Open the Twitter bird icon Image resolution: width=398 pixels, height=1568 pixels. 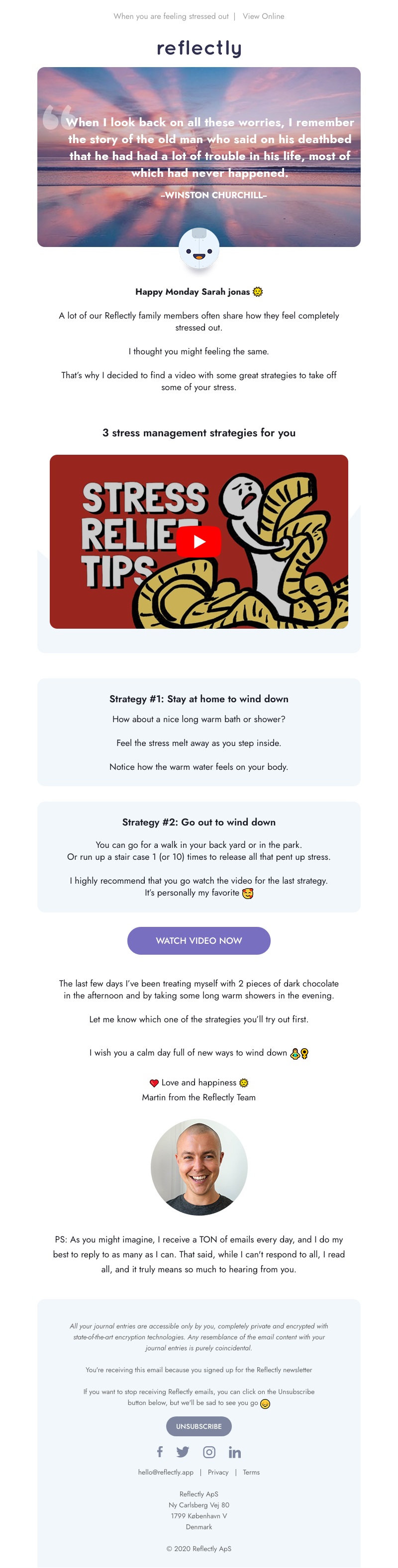182,1452
